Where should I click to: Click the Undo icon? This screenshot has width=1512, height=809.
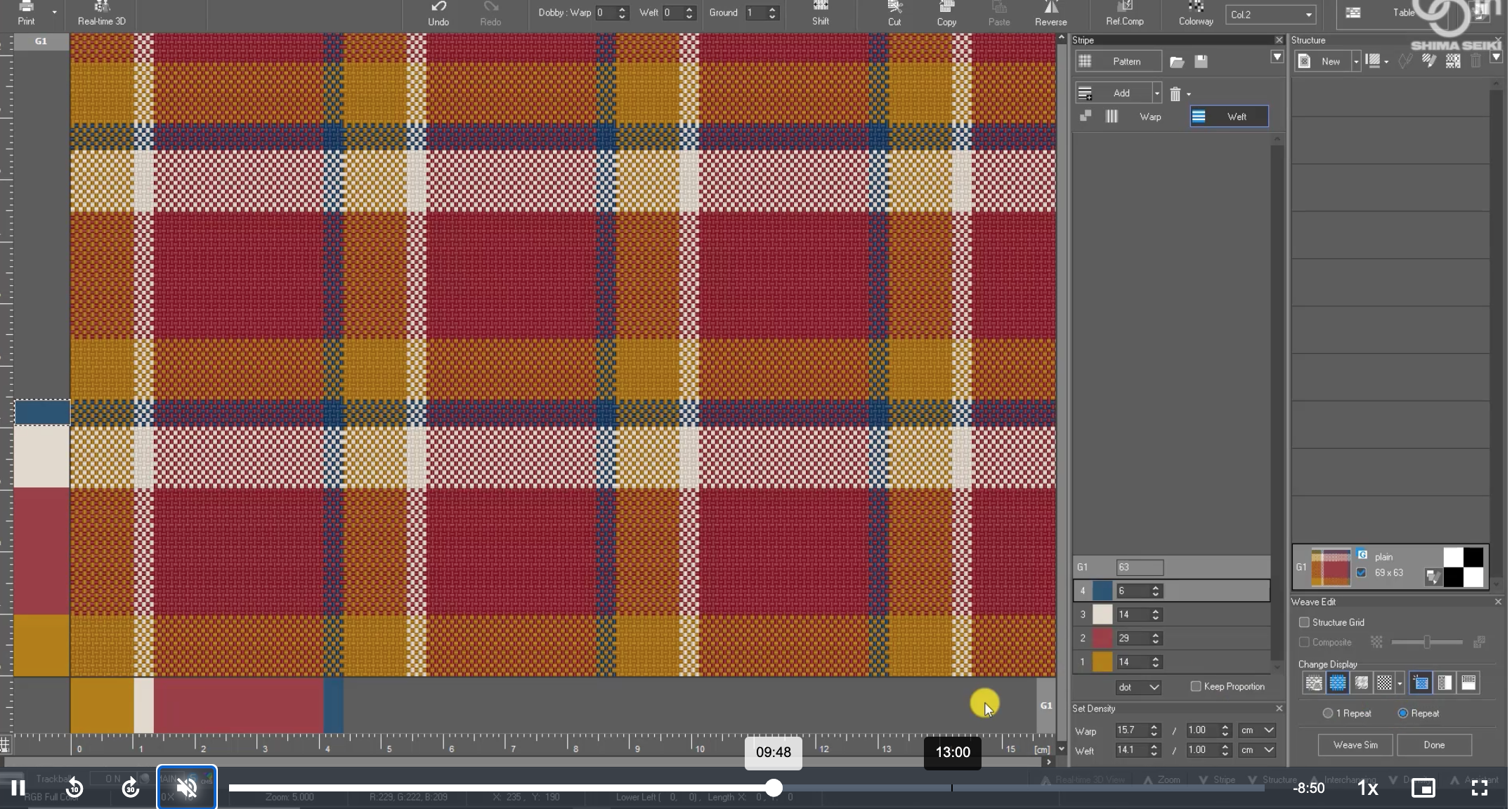click(x=438, y=7)
